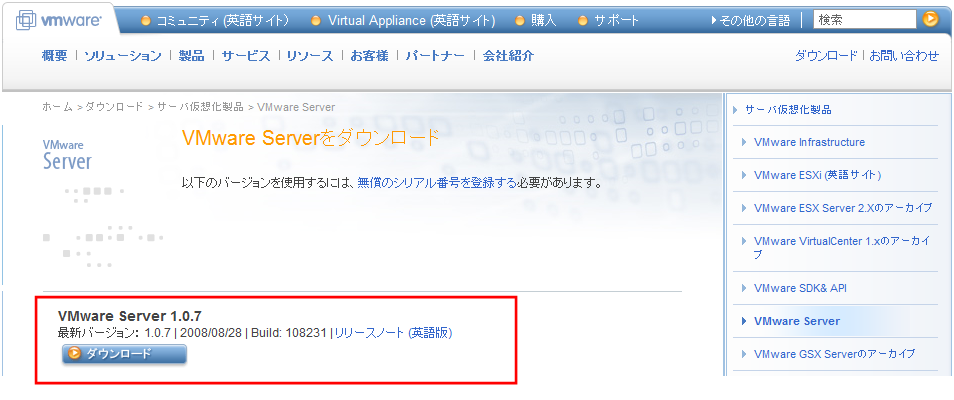Click the VMware logo in the header
Screen dimensions: 954x400
tap(58, 20)
